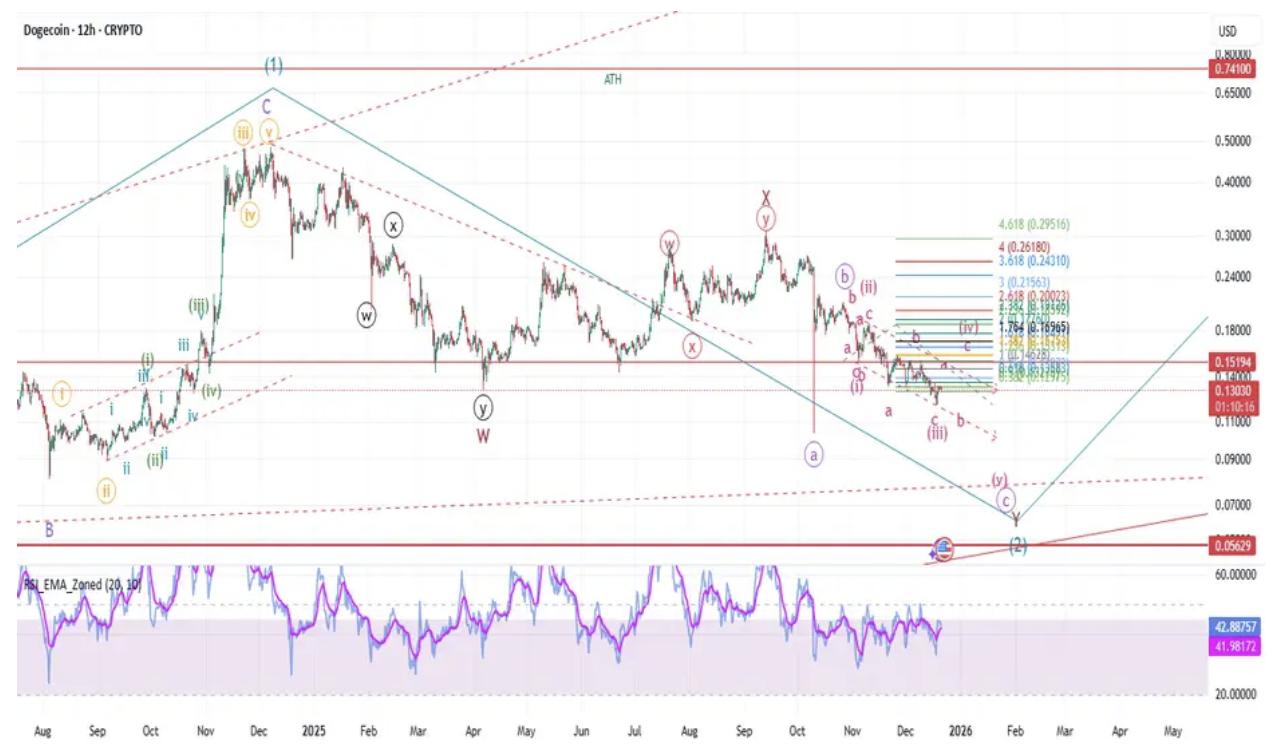The image size is (1267, 756).
Task: Select the orange circled 'ii' wave label
Action: [106, 490]
